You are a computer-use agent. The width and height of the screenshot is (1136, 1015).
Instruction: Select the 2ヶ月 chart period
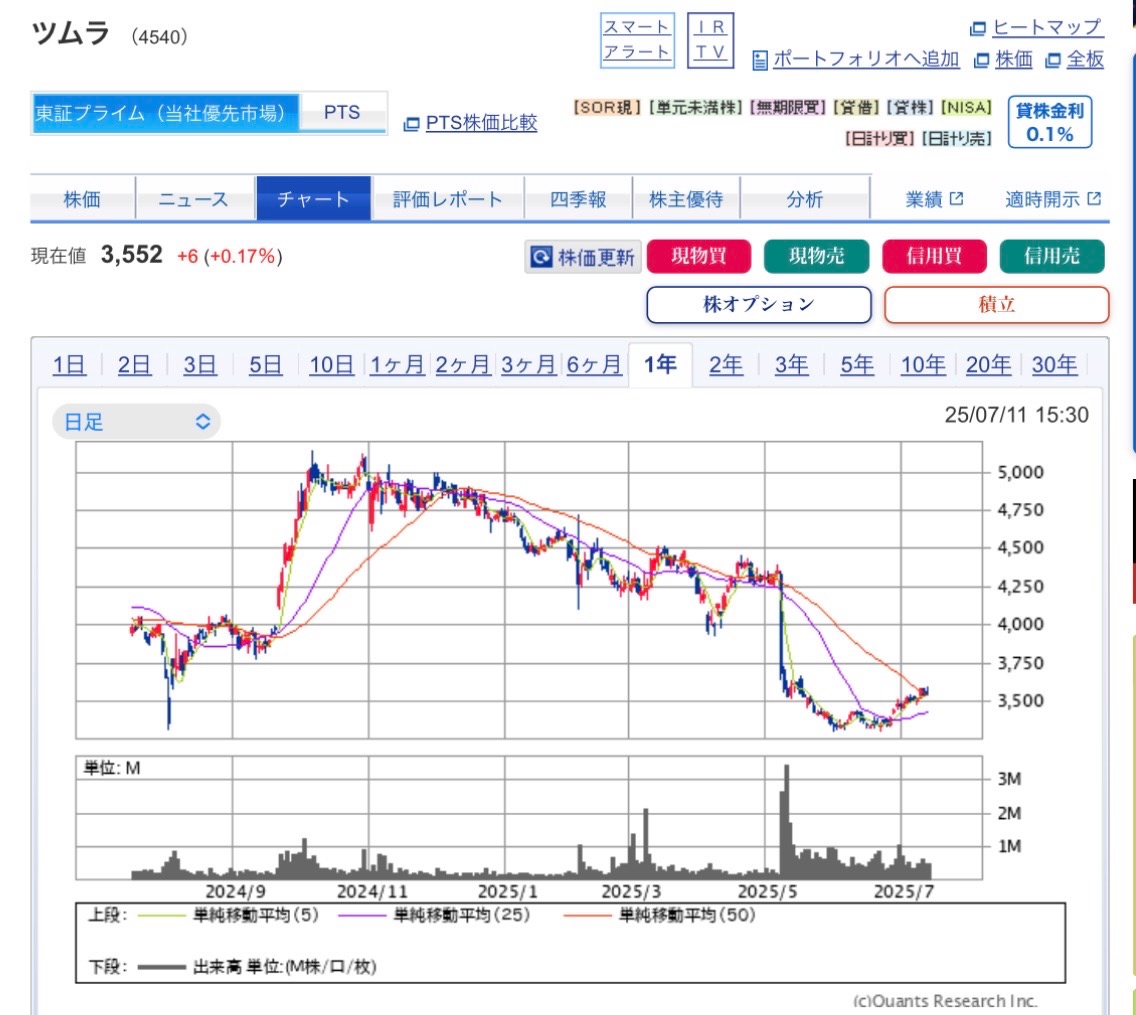pos(463,364)
